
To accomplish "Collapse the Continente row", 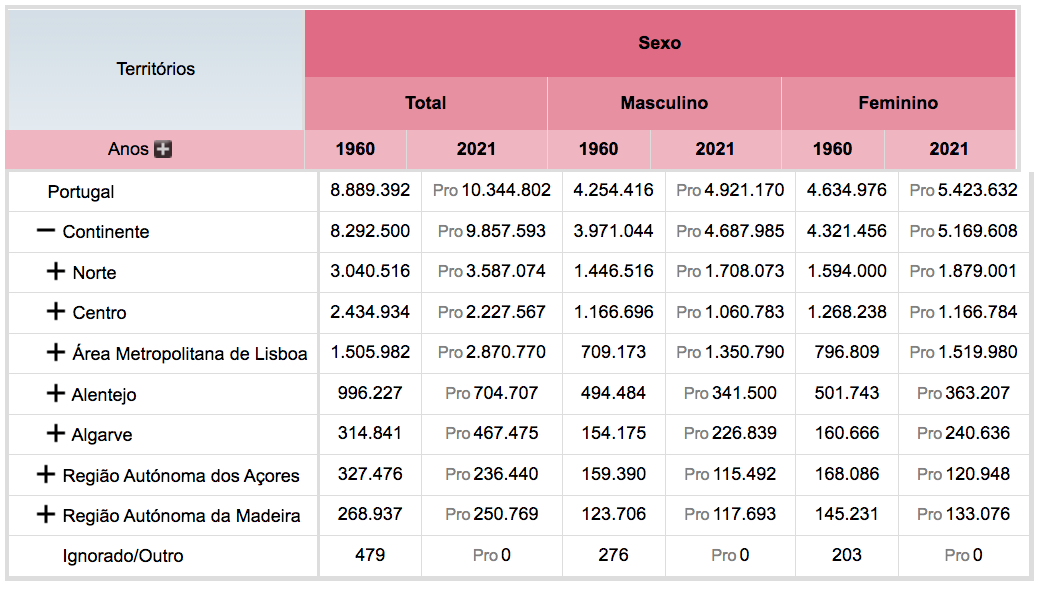I will click(45, 231).
